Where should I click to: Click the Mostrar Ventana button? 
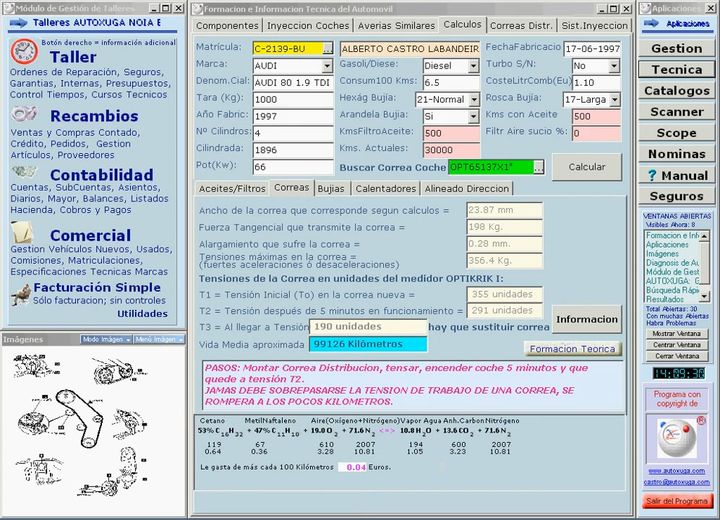click(676, 333)
